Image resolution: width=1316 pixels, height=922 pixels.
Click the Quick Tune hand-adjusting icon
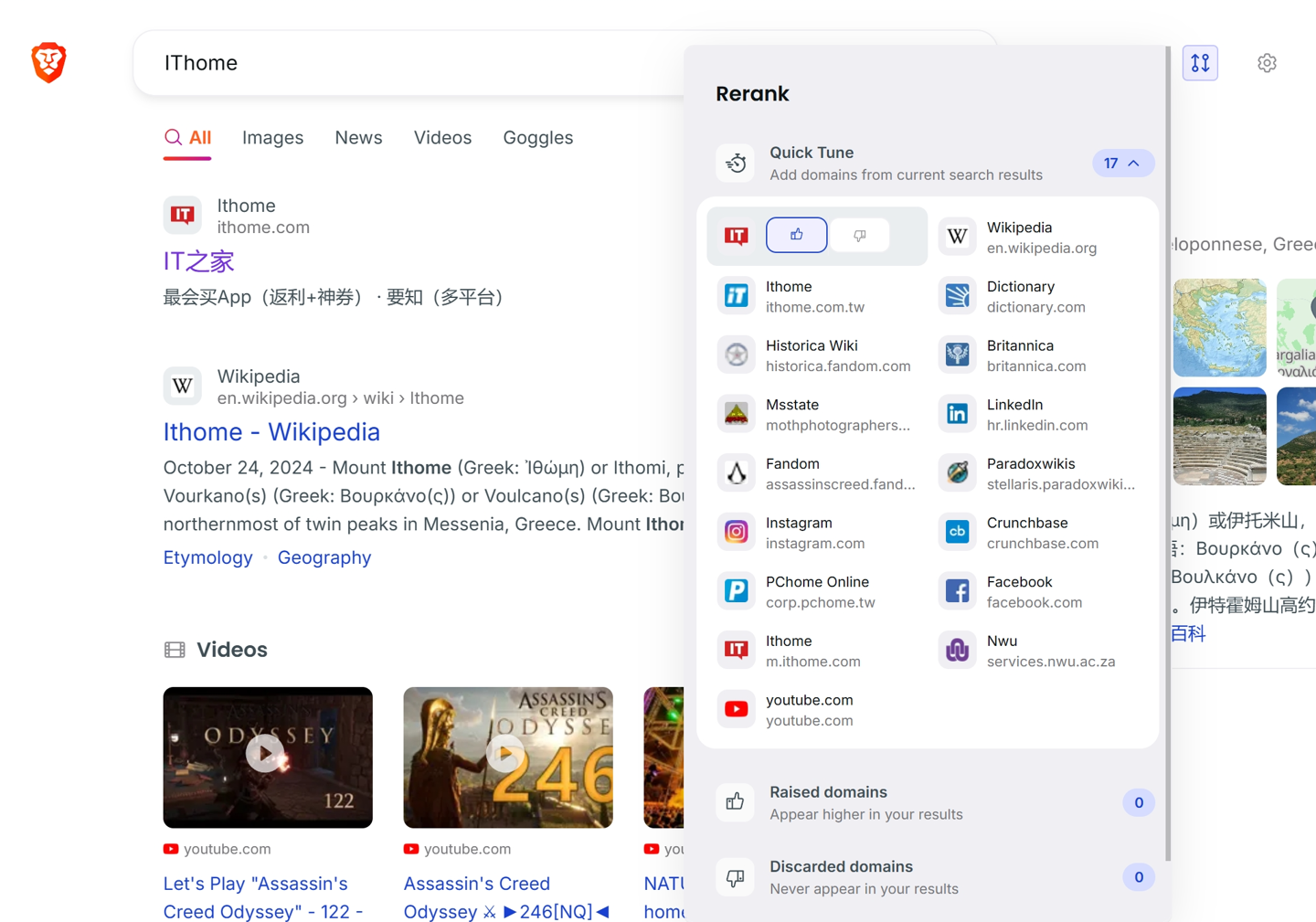[735, 163]
